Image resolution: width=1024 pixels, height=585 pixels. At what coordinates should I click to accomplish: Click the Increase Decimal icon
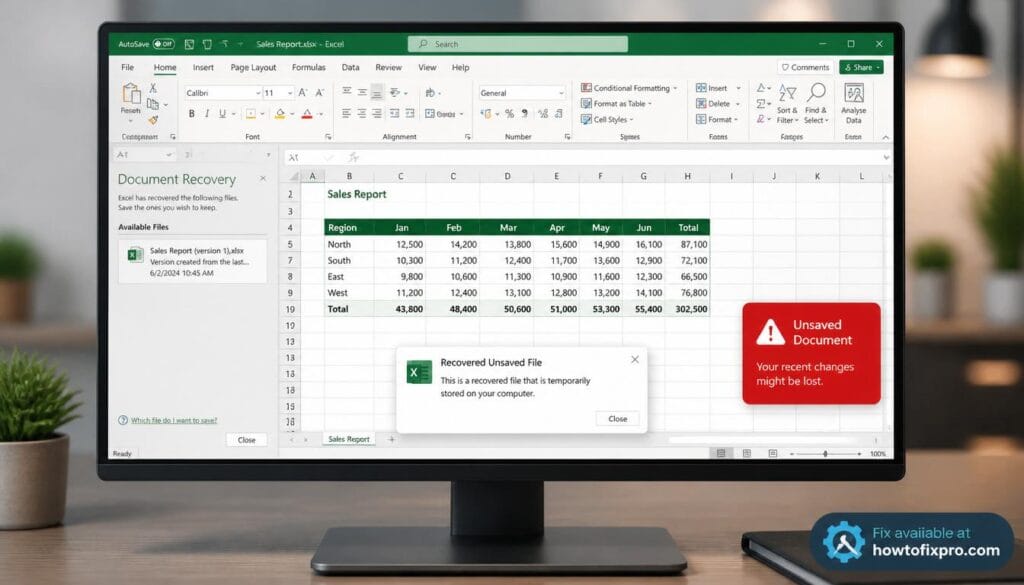543,114
